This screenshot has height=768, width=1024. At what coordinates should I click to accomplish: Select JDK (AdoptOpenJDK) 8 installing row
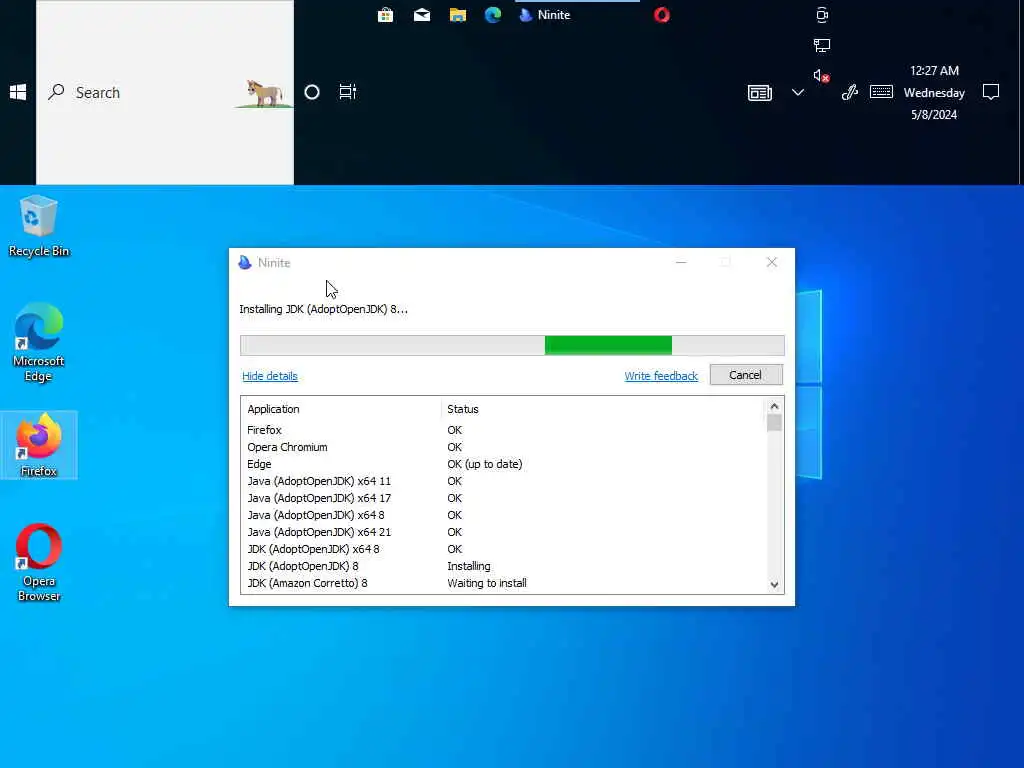(x=503, y=566)
